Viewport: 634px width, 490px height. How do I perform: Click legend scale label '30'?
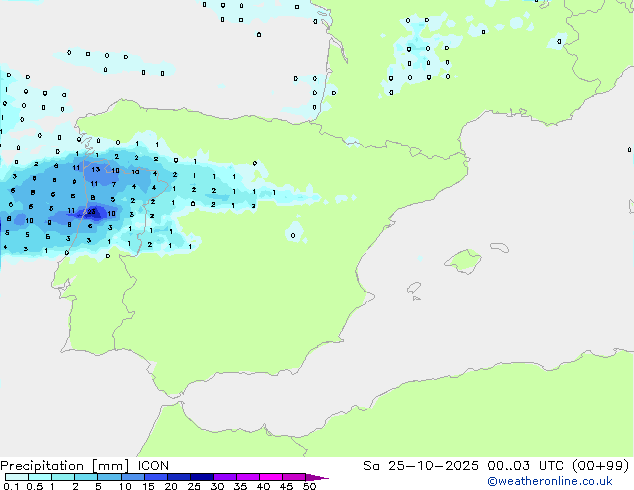(x=218, y=486)
